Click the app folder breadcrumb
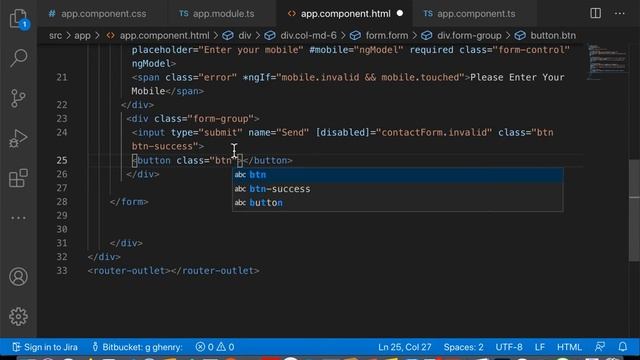The width and height of the screenshot is (640, 360). click(82, 36)
